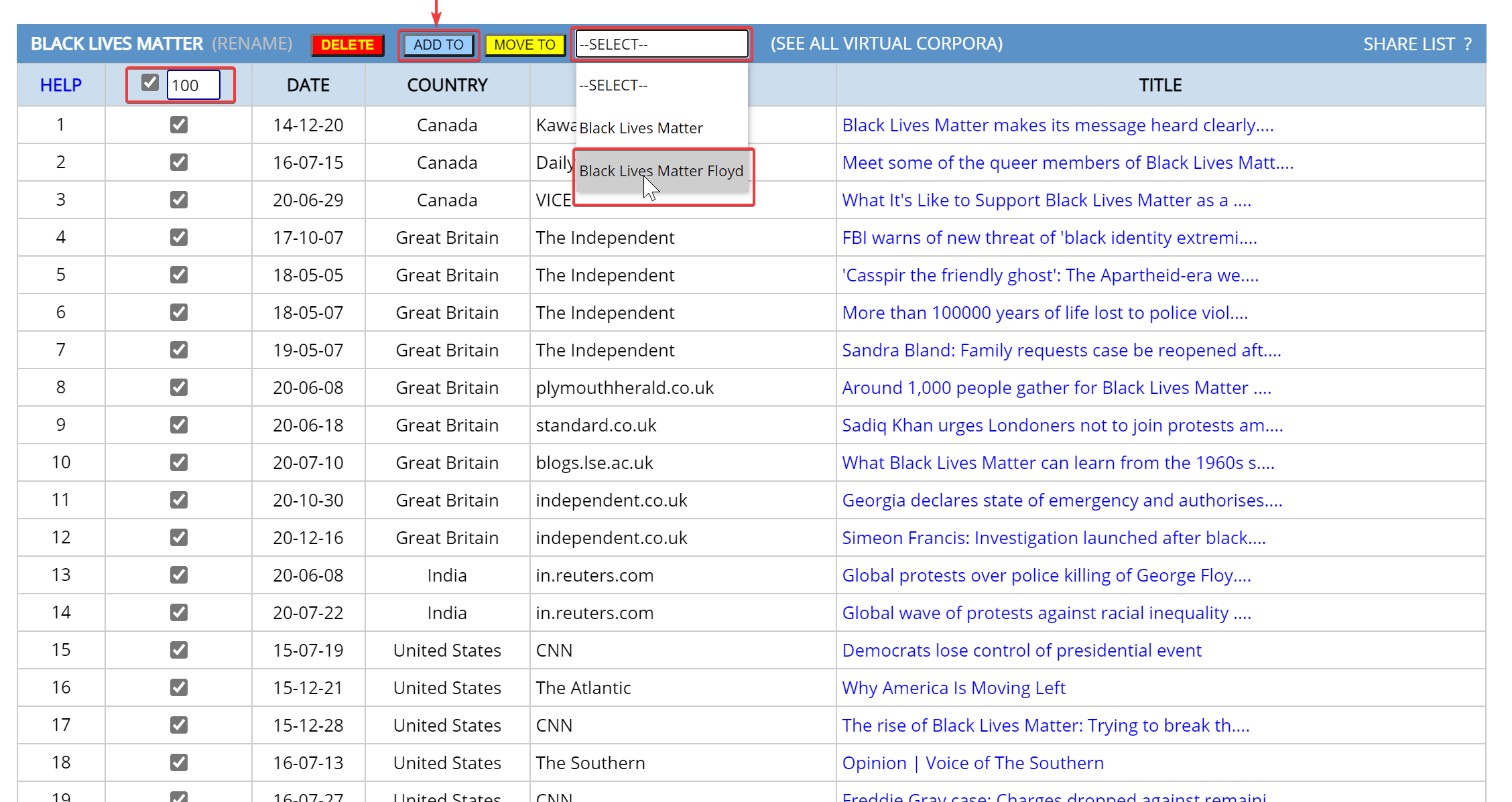Image resolution: width=1512 pixels, height=802 pixels.
Task: Uncheck the checkbox in row 13
Action: [179, 575]
